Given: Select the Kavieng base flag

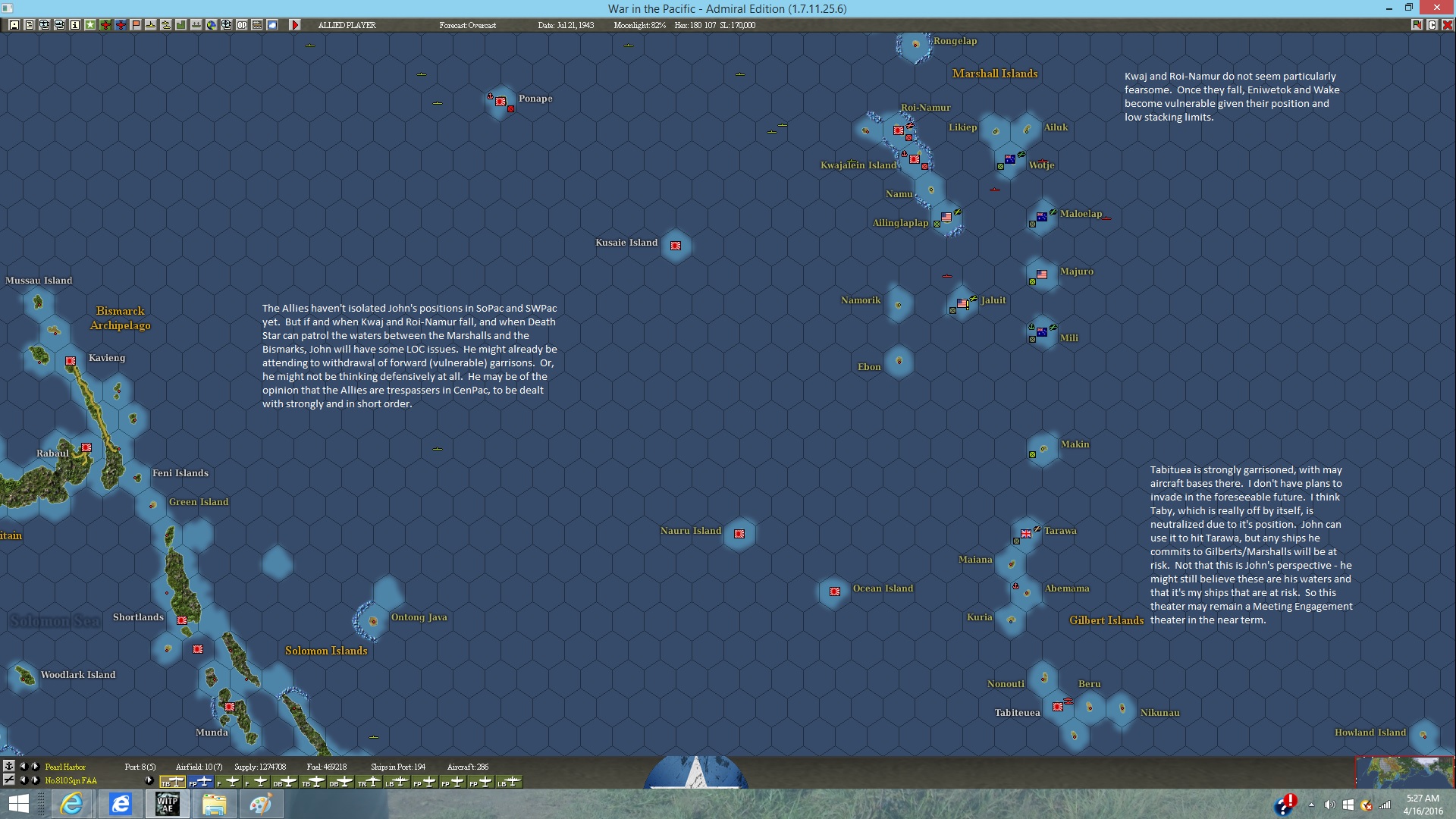Looking at the screenshot, I should pos(71,361).
